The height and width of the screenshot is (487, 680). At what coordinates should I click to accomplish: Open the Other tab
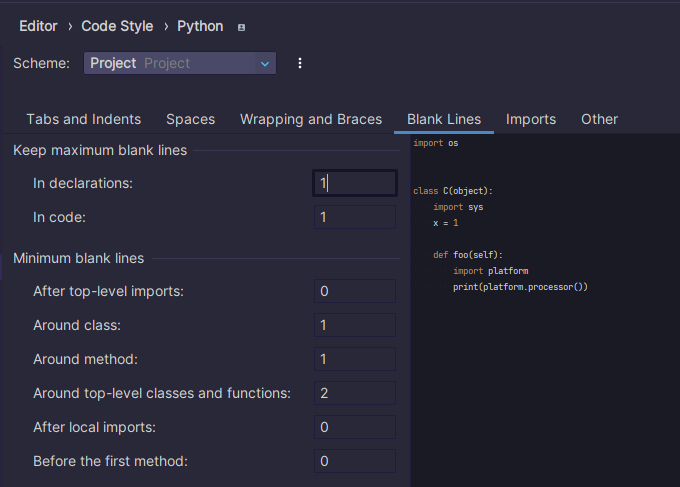599,119
